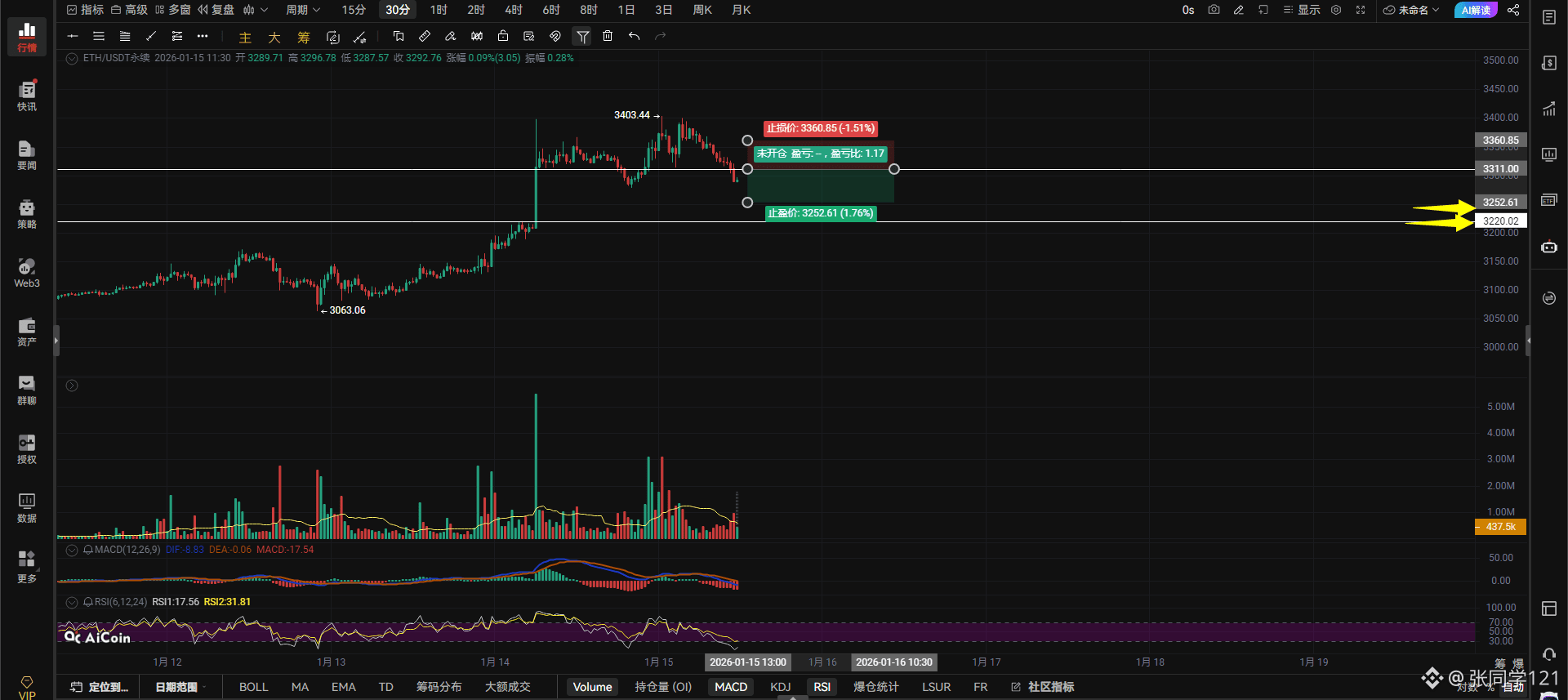
Task: Toggle the hide-drawings link icon
Action: click(x=555, y=36)
